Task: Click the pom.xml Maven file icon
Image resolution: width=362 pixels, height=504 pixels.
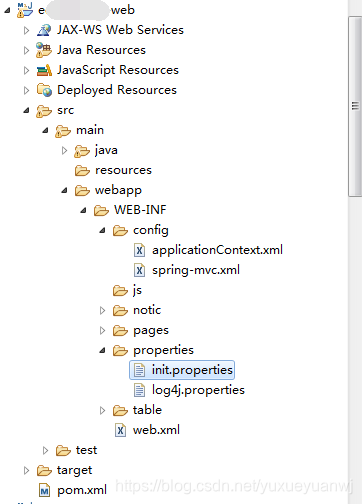Action: click(x=44, y=490)
